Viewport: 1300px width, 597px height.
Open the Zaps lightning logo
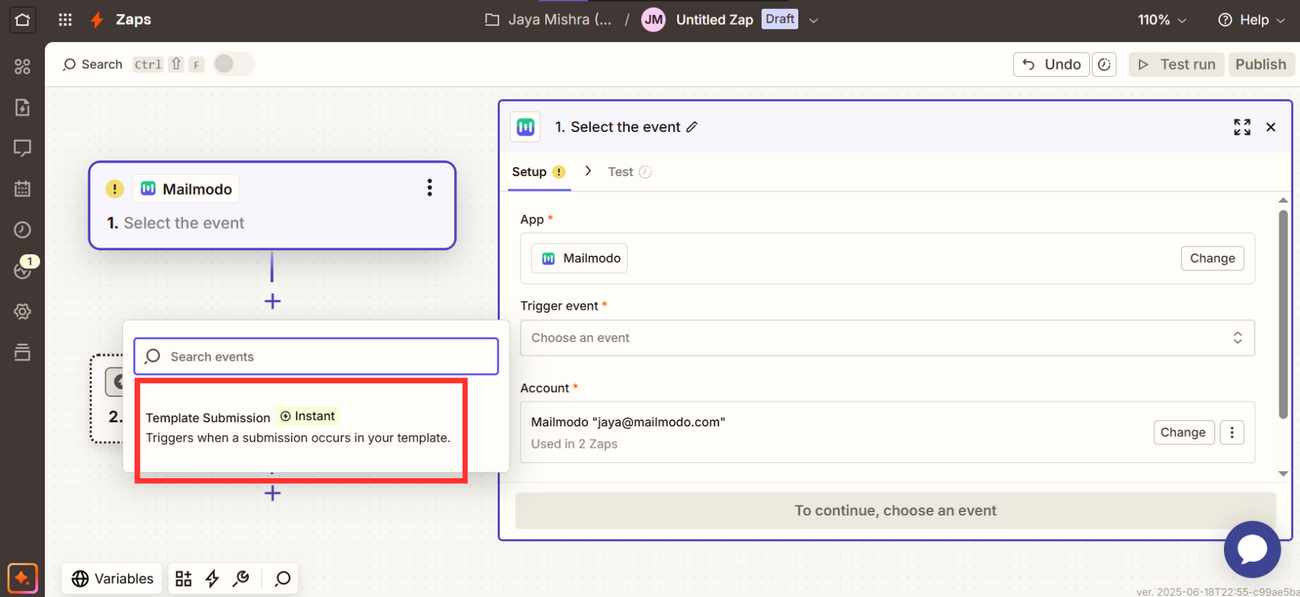97,20
